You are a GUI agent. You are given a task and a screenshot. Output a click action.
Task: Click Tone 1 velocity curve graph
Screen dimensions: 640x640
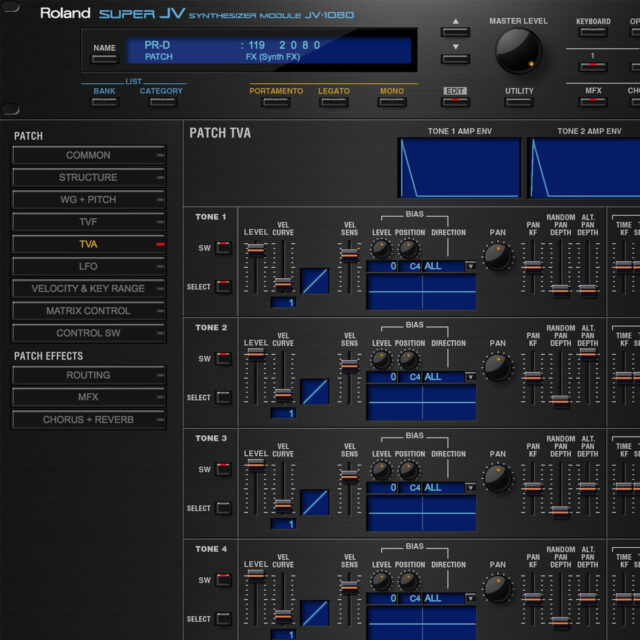pos(315,281)
